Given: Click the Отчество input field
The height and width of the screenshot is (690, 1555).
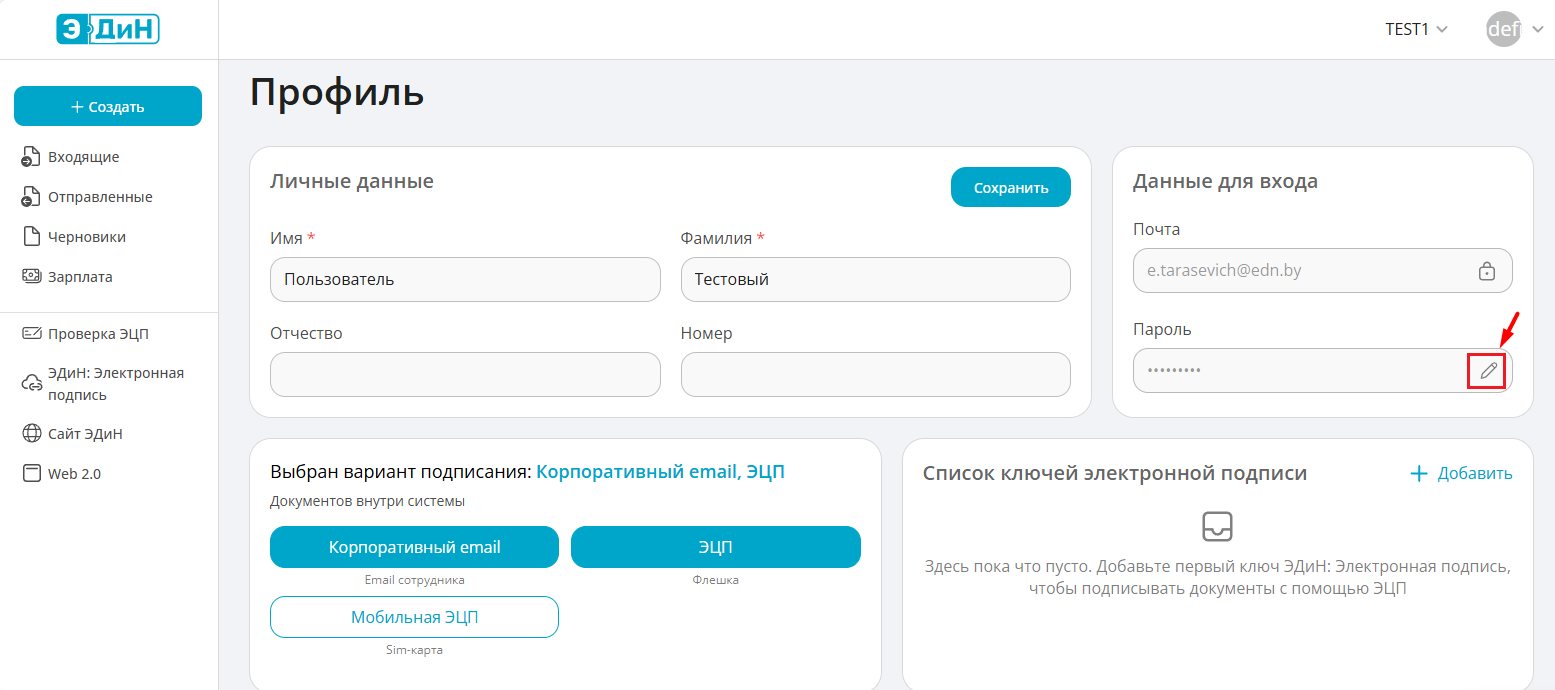Looking at the screenshot, I should [x=465, y=375].
